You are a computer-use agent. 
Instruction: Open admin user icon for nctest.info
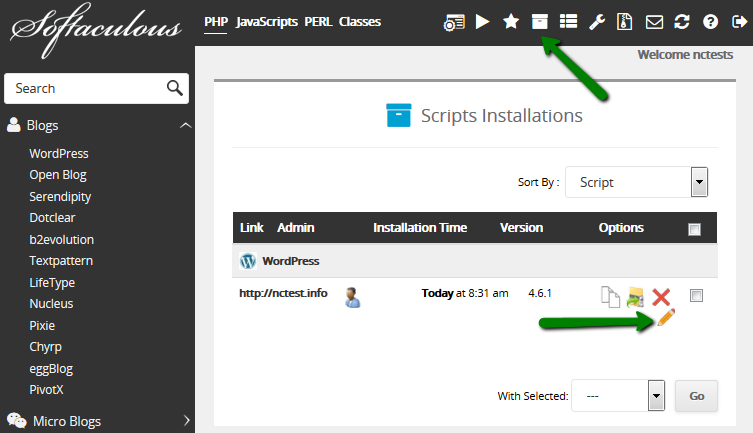click(352, 297)
